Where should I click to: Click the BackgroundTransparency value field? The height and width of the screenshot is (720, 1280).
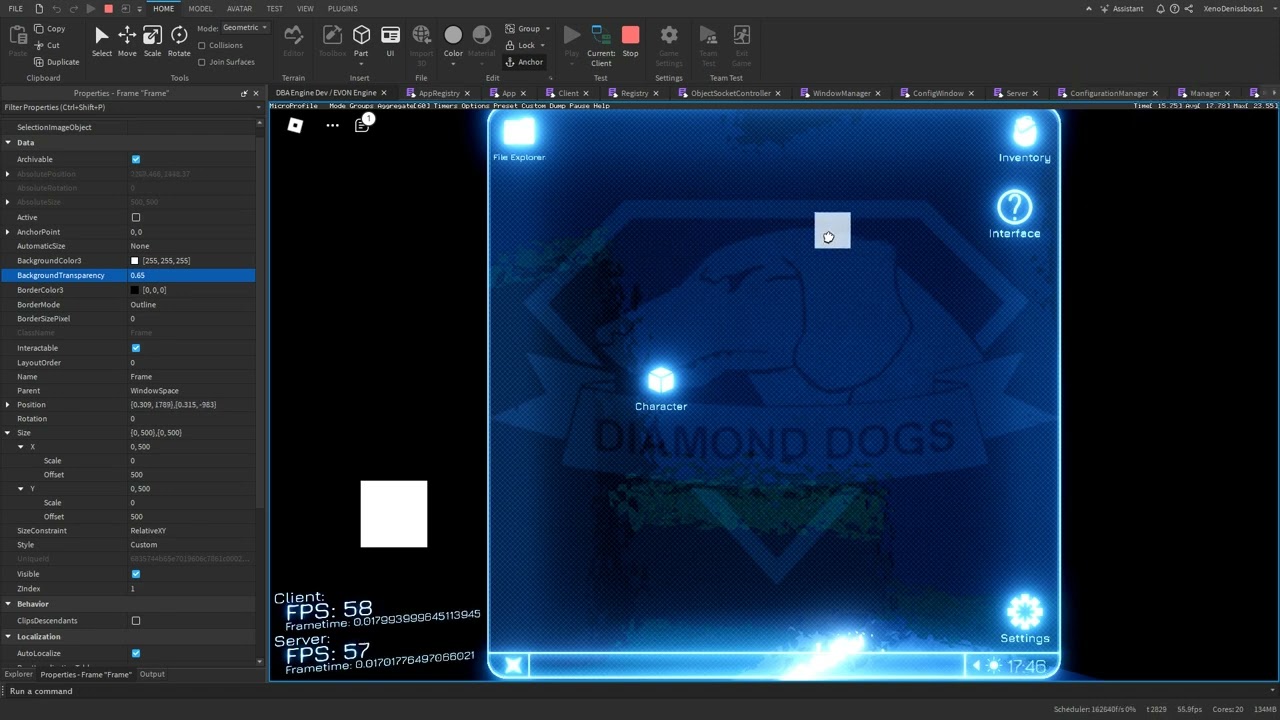pos(191,275)
